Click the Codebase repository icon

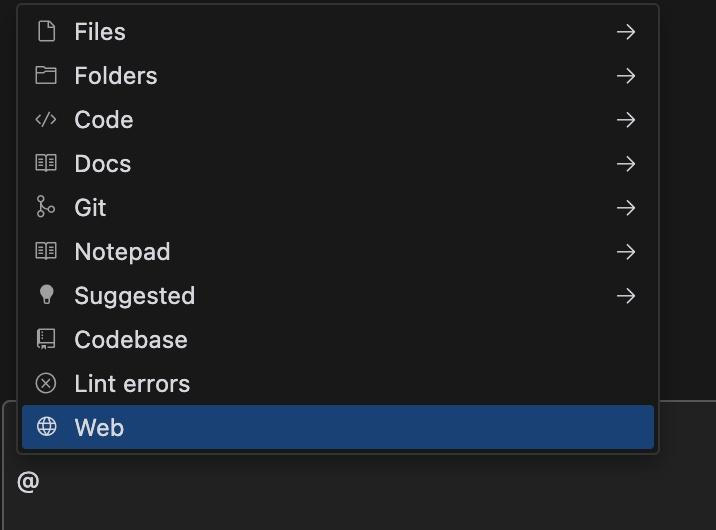click(x=46, y=340)
